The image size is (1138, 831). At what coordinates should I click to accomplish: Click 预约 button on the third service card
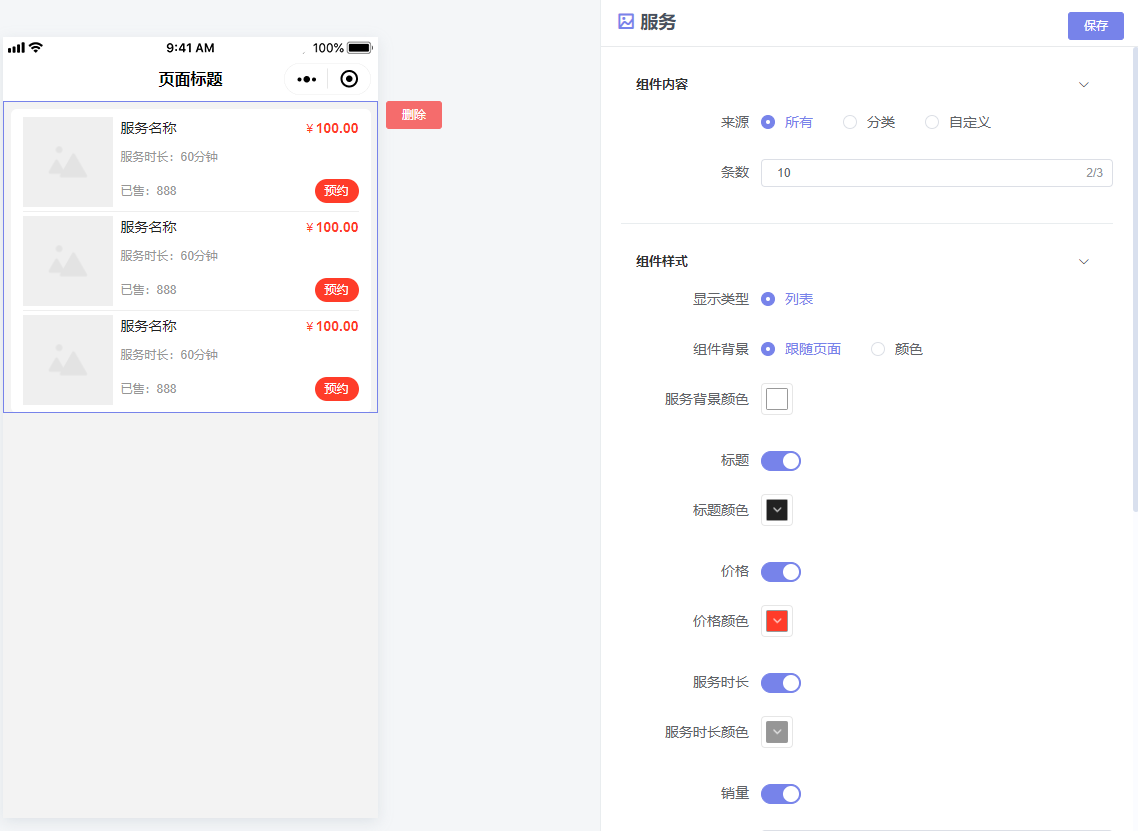tap(337, 388)
